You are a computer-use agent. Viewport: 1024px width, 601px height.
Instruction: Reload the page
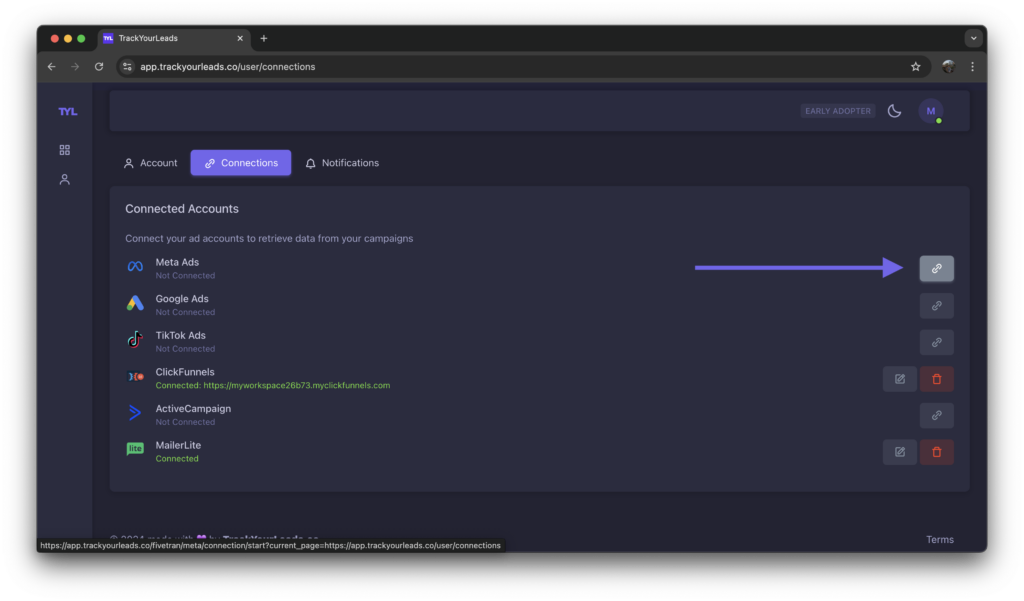click(99, 67)
